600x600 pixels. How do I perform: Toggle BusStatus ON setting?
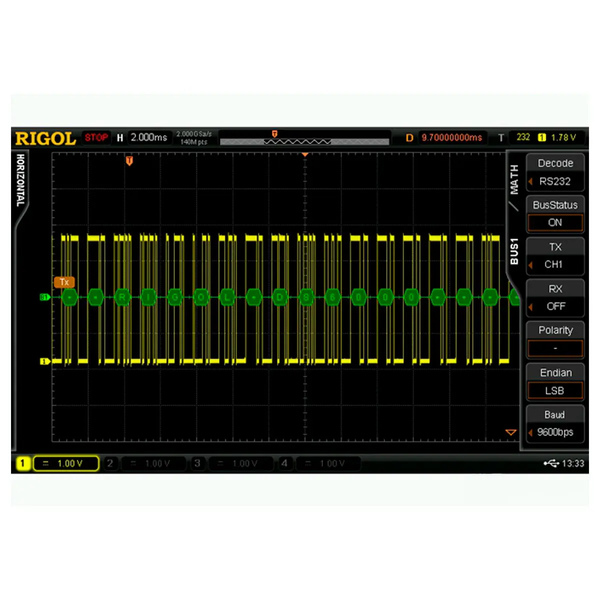coord(555,214)
